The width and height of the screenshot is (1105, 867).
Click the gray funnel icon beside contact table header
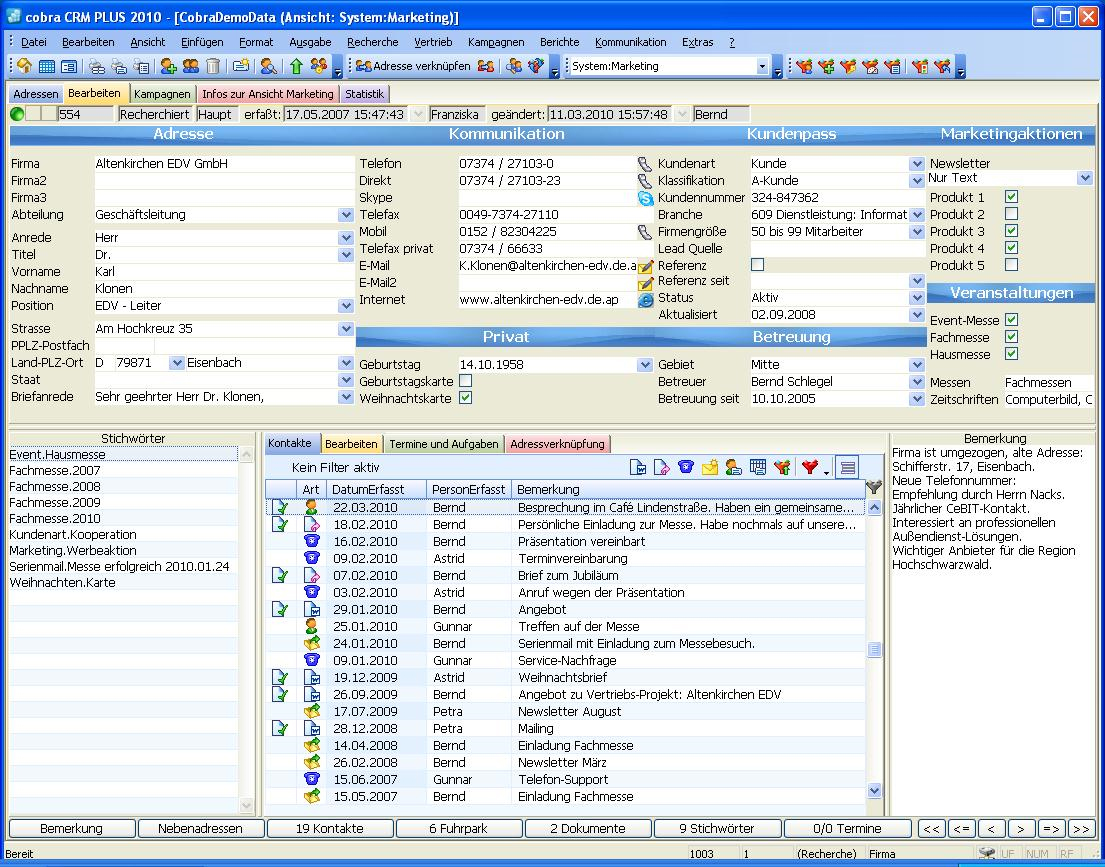point(874,486)
